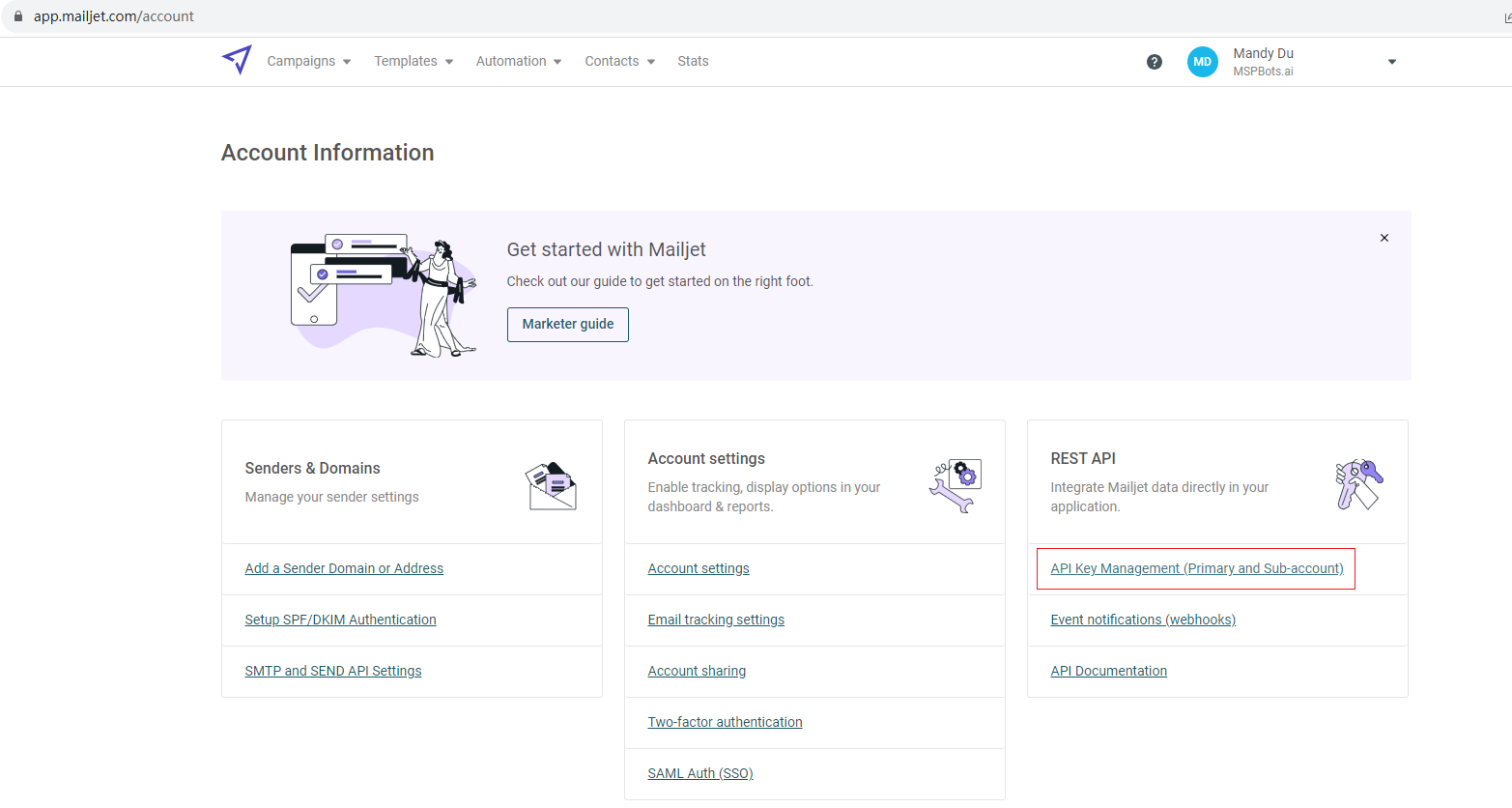Viewport: 1512px width, 808px height.
Task: Click the MD user avatar circle
Action: (1202, 62)
